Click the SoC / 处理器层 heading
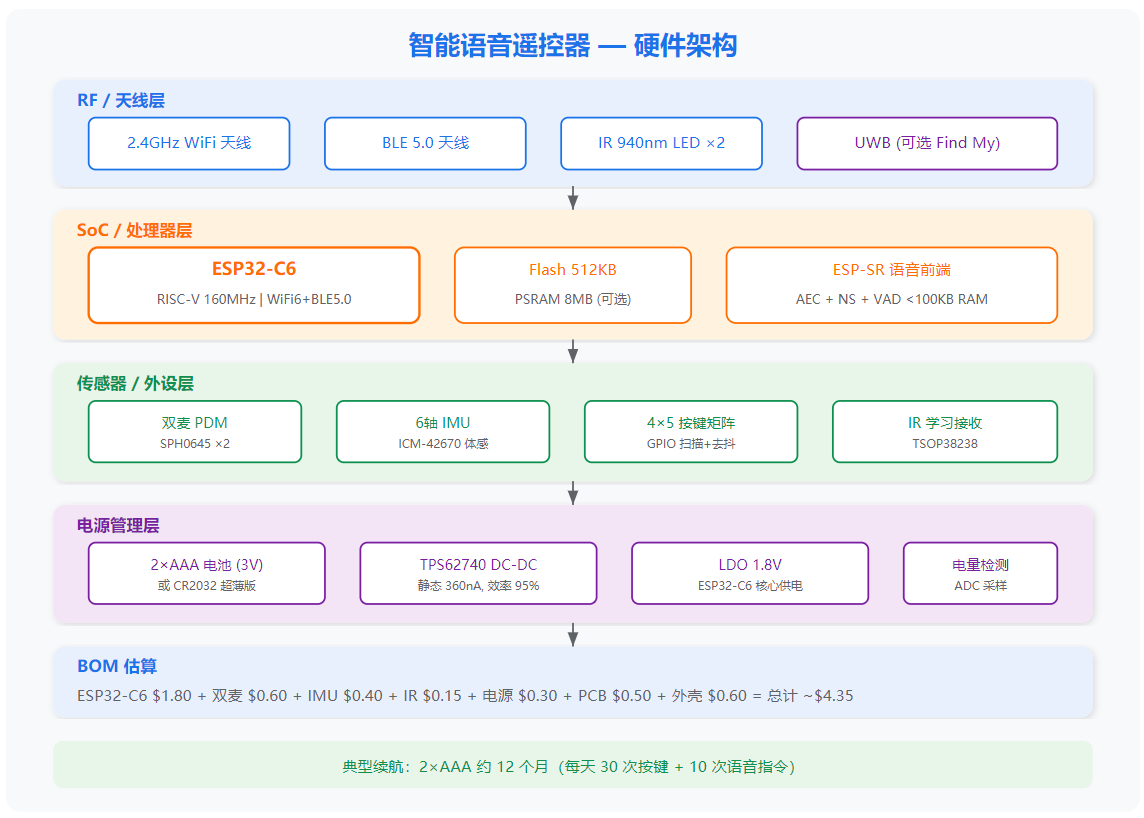The height and width of the screenshot is (818, 1144). pyautogui.click(x=134, y=230)
